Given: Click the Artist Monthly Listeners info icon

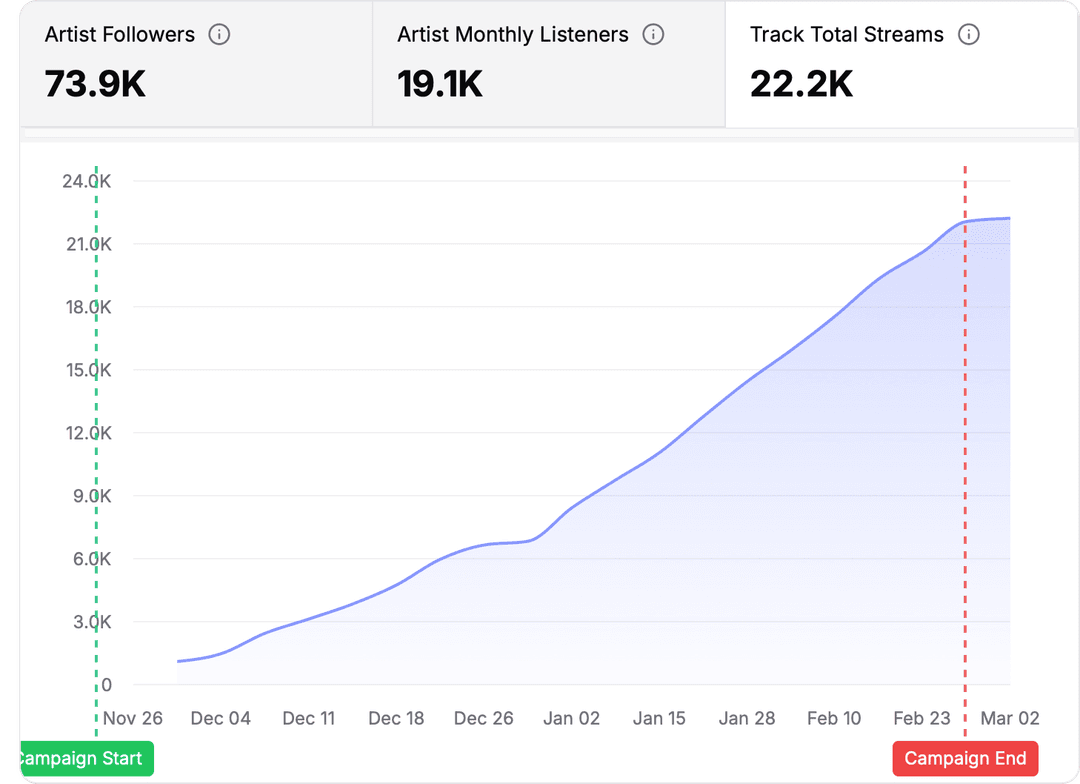Looking at the screenshot, I should click(x=654, y=34).
